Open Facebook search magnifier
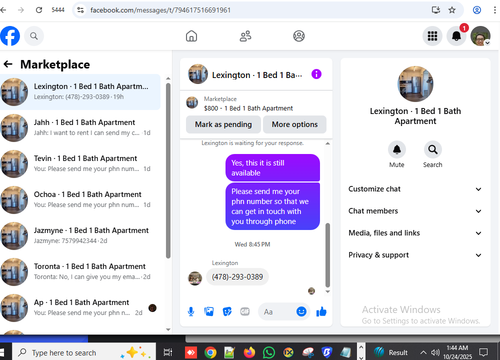This screenshot has height=360, width=500. [34, 36]
